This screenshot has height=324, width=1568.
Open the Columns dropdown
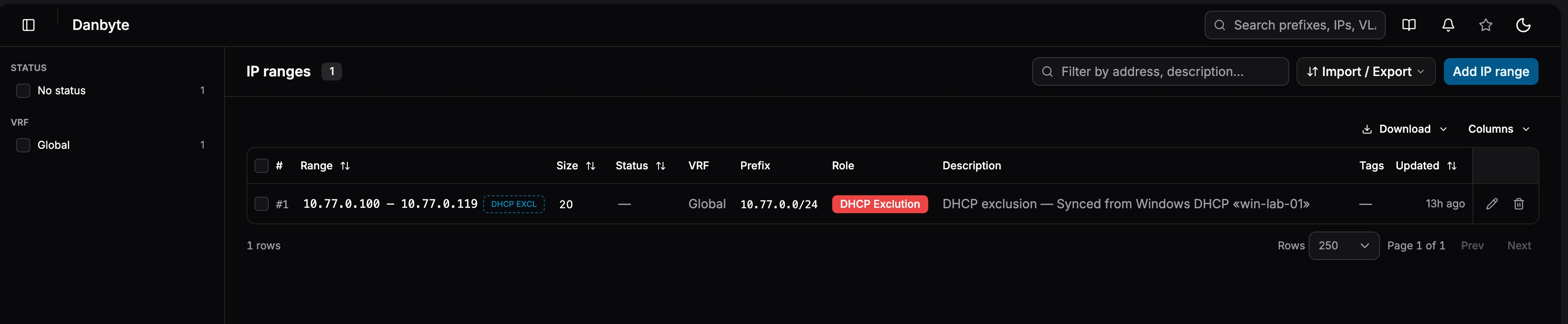pos(1499,129)
